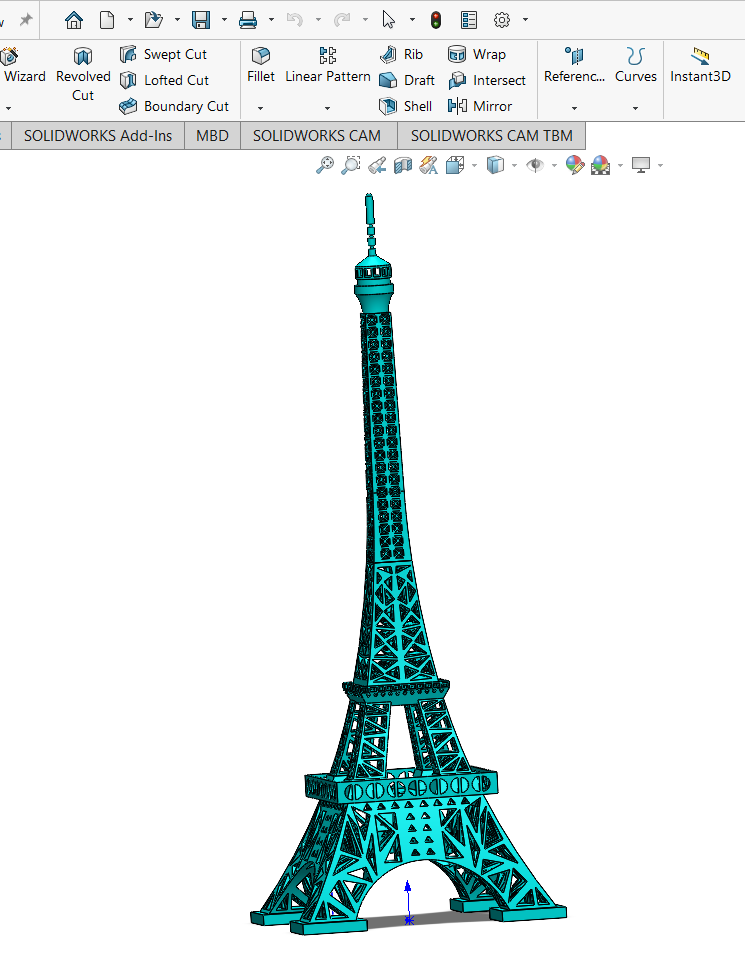
Task: Click the Home icon in the top toolbar
Action: [74, 19]
